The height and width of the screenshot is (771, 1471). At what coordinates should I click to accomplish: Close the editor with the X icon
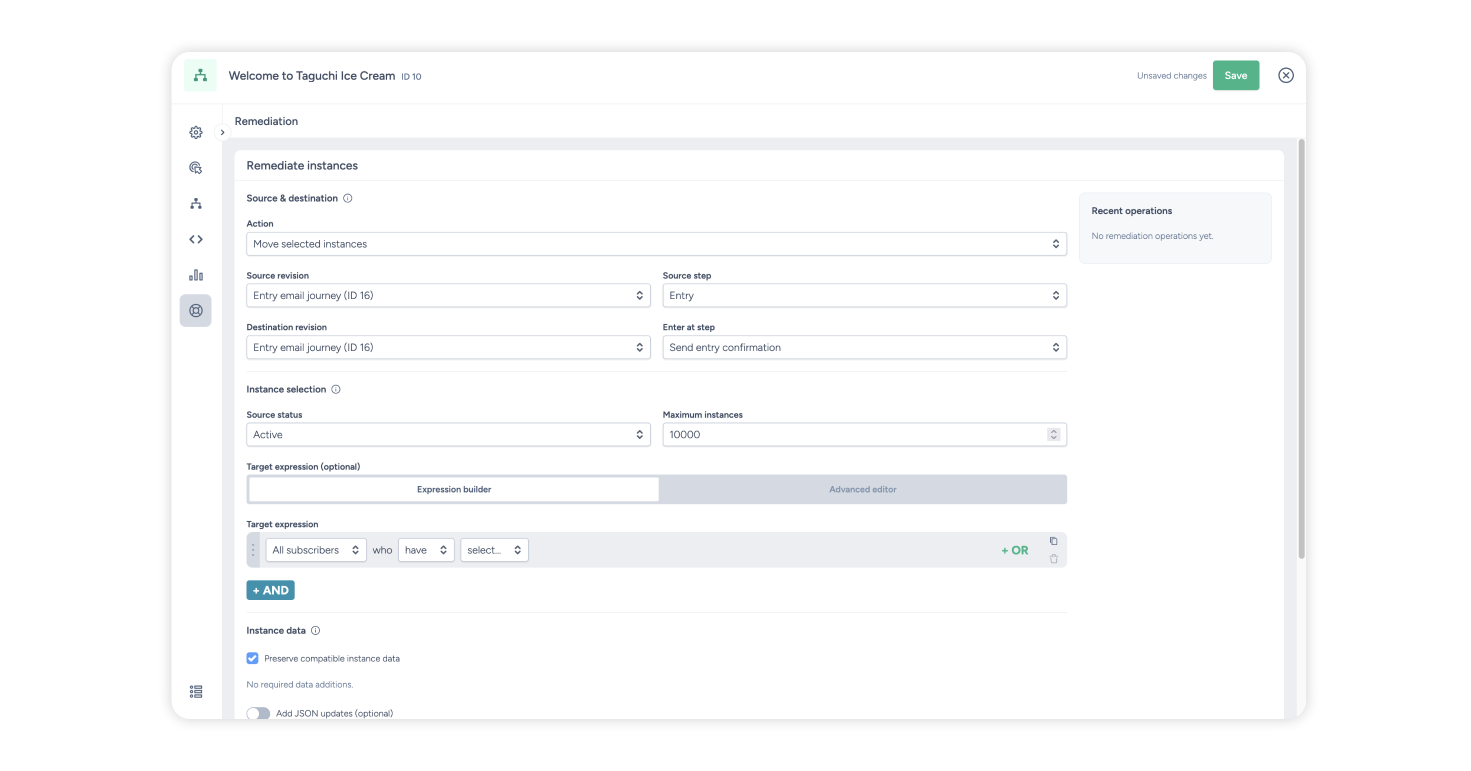tap(1286, 75)
